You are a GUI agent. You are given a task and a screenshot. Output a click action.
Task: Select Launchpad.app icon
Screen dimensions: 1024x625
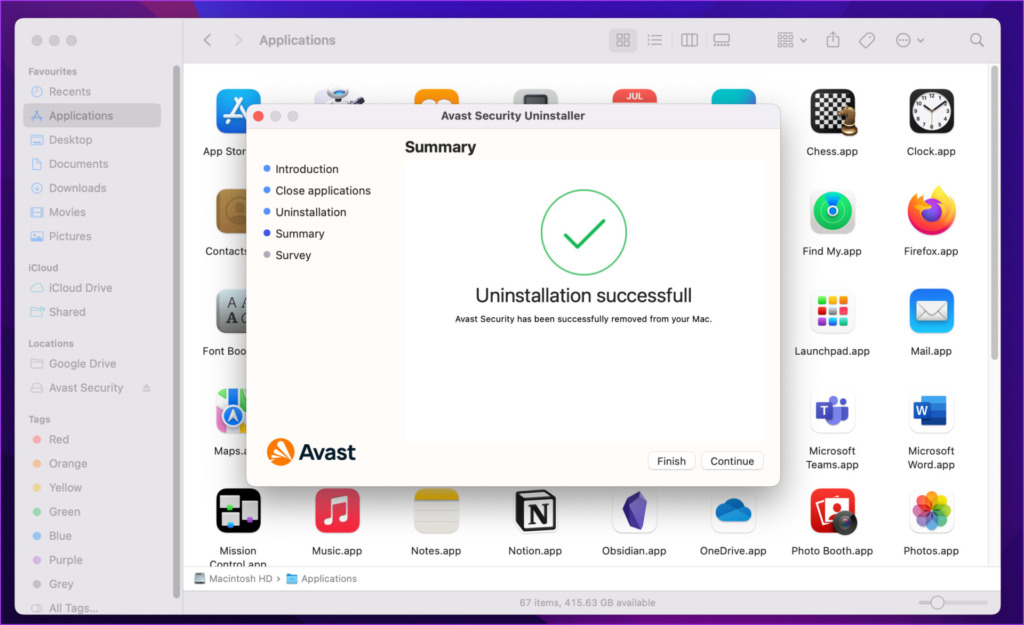tap(832, 312)
